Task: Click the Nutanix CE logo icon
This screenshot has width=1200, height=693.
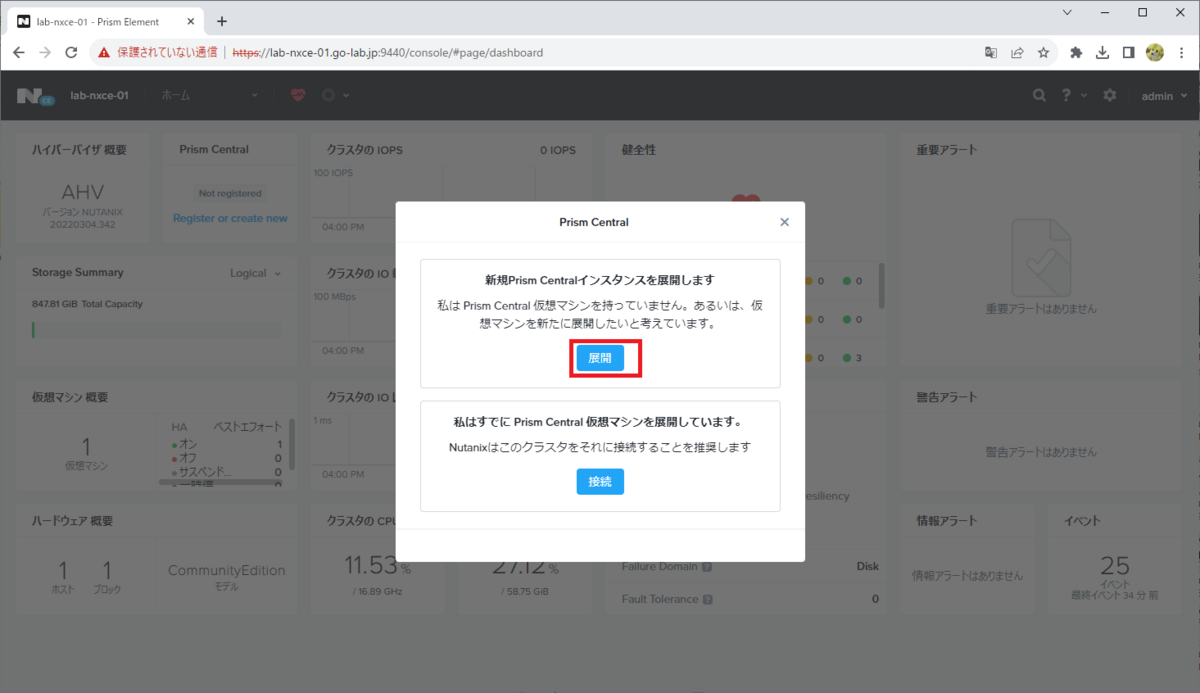Action: [38, 96]
